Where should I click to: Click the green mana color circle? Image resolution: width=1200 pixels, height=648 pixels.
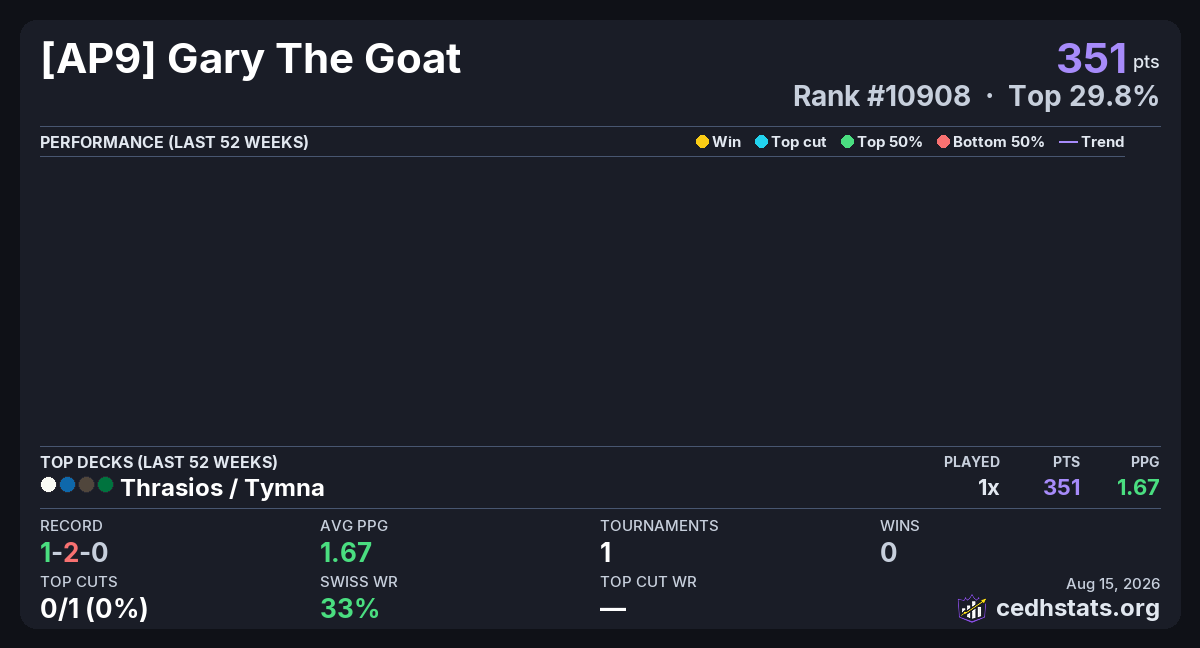[105, 485]
